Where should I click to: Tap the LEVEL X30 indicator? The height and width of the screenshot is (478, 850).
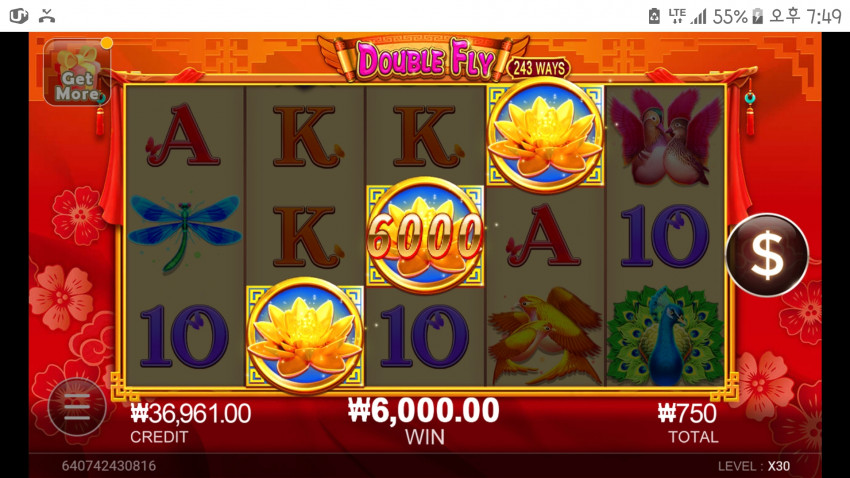(754, 466)
